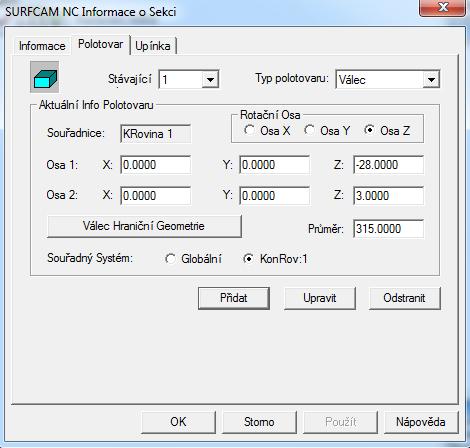470x448 pixels.
Task: Click the Osa 1 Z coordinate field
Action: pyautogui.click(x=388, y=165)
